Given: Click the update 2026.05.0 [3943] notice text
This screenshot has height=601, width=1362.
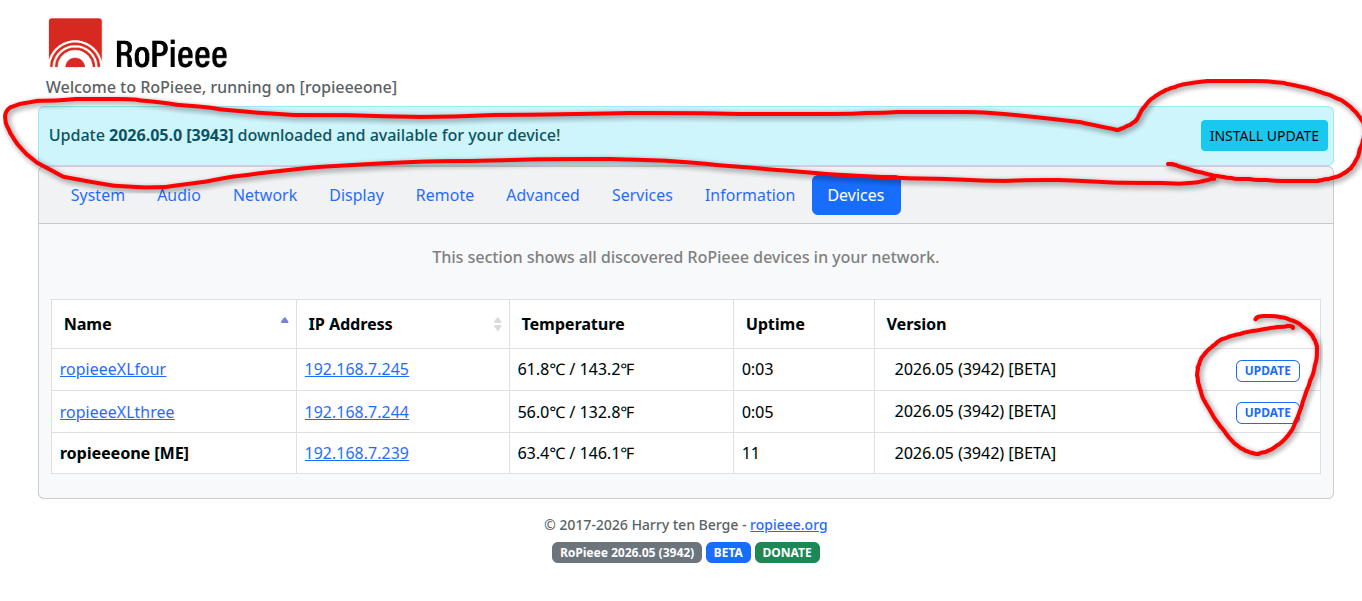Looking at the screenshot, I should coord(305,135).
